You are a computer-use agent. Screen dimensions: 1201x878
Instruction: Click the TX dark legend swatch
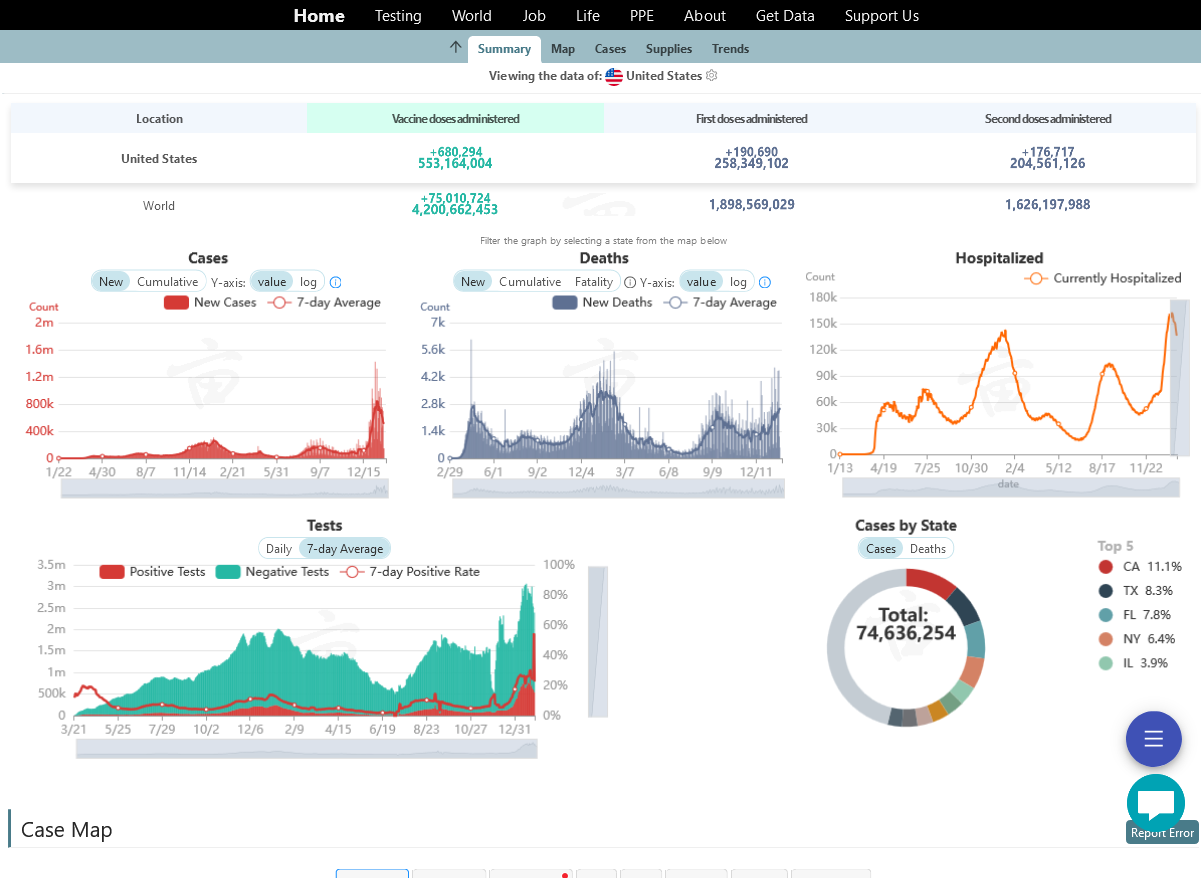(x=1105, y=591)
